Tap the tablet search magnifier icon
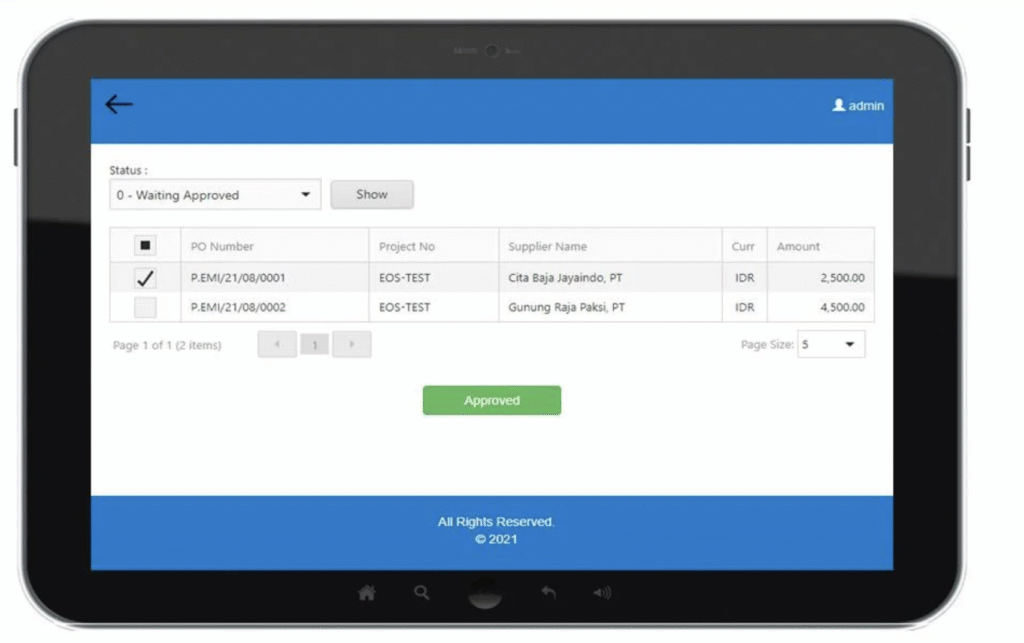The width and height of the screenshot is (1024, 643). coord(422,593)
